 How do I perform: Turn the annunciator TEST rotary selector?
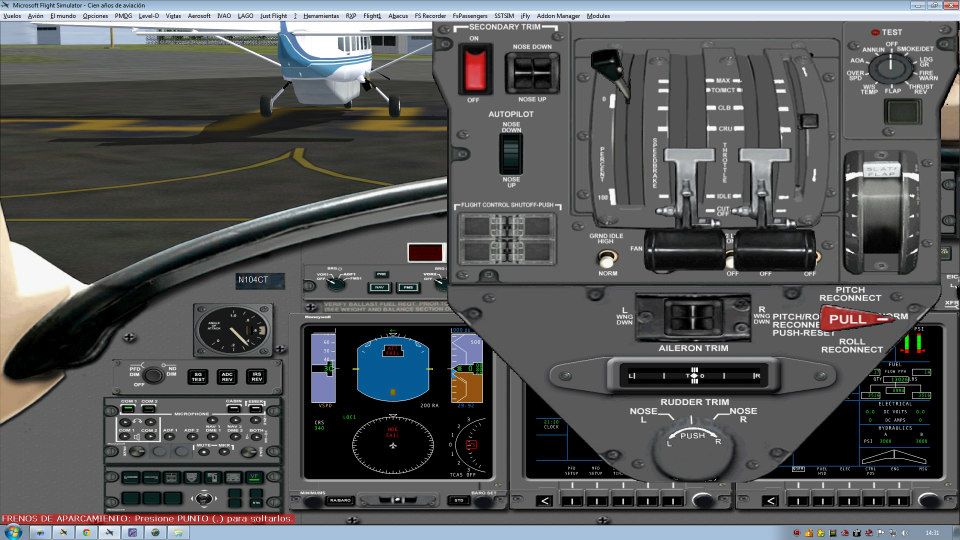[x=891, y=68]
